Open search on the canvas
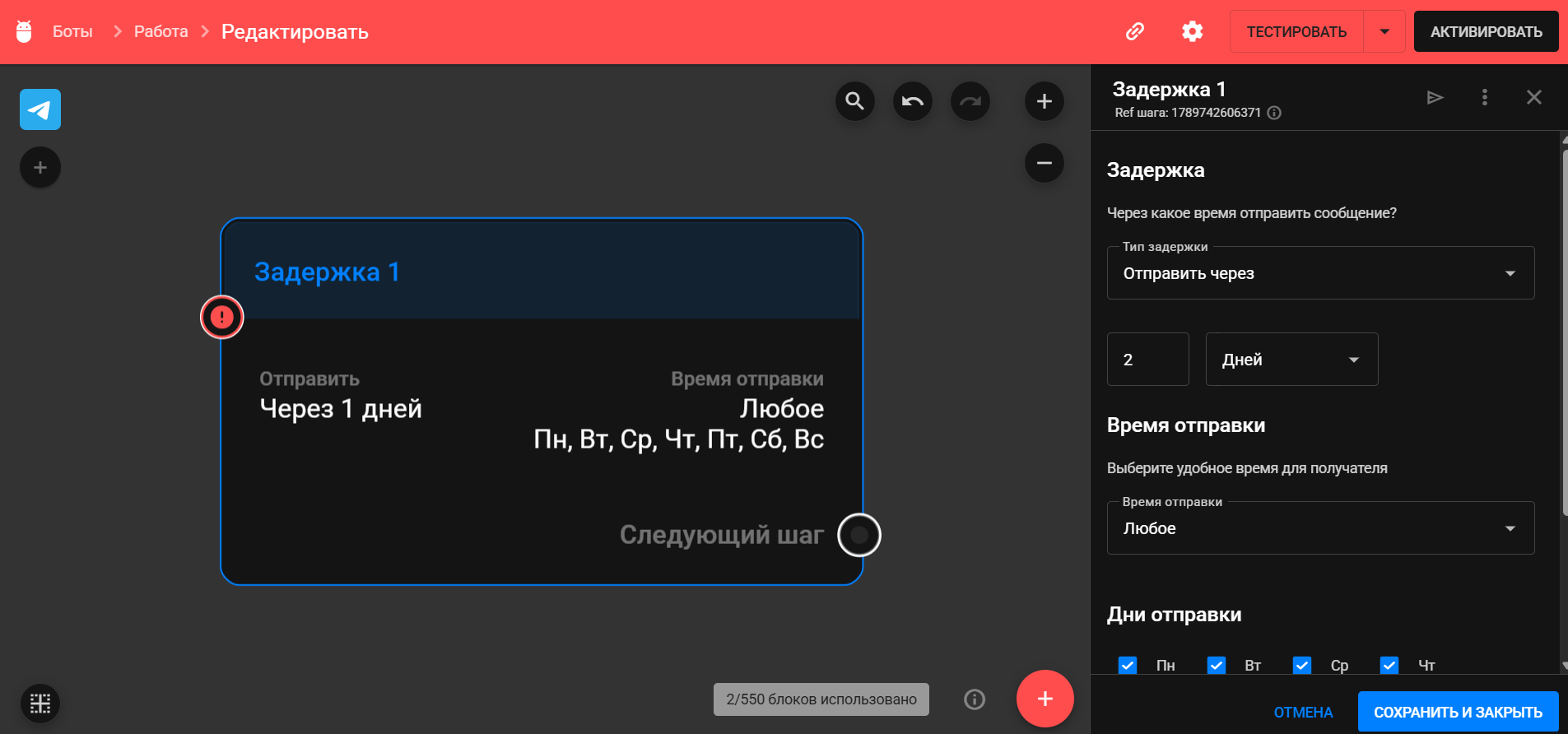 [x=855, y=101]
